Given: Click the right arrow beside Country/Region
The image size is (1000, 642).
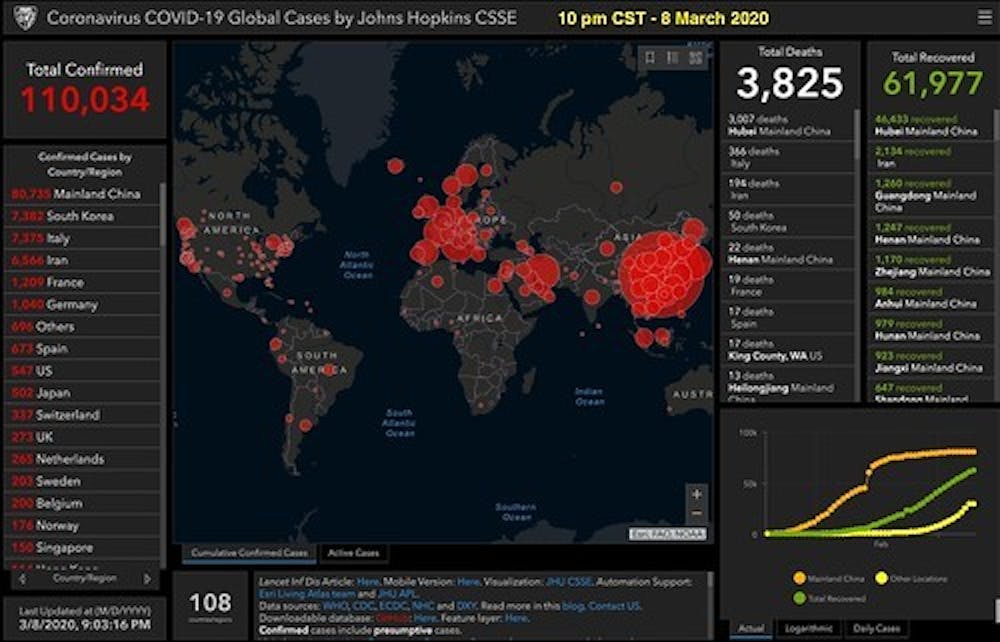Looking at the screenshot, I should coord(148,578).
